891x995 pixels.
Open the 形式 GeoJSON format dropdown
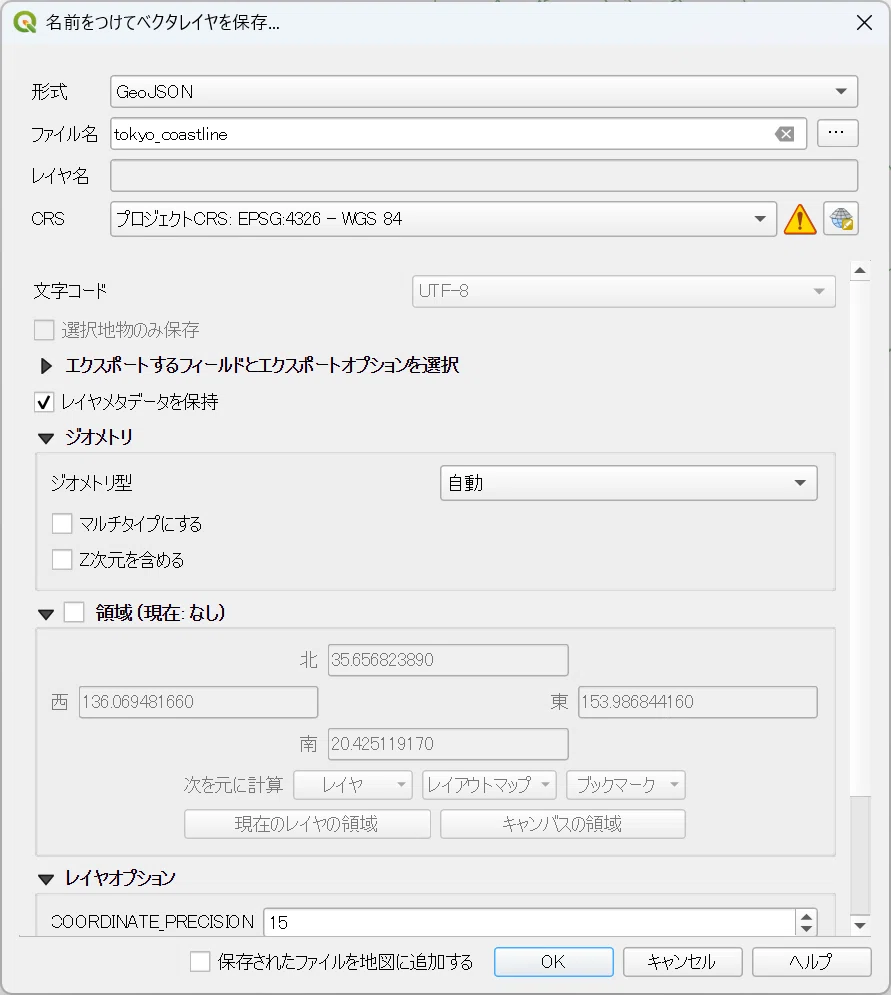click(484, 92)
